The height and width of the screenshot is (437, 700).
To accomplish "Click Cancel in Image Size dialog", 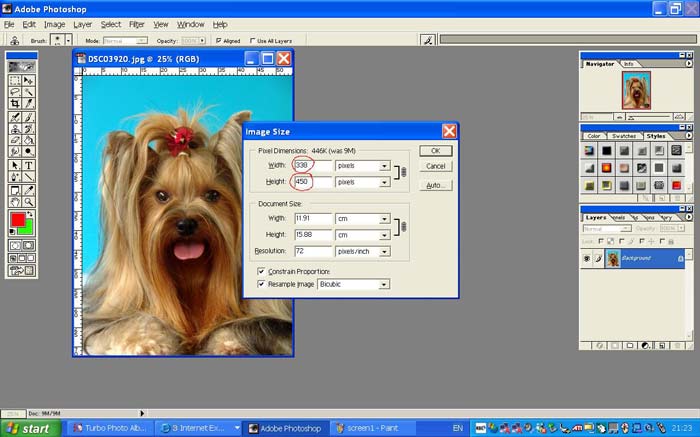I will coord(436,166).
